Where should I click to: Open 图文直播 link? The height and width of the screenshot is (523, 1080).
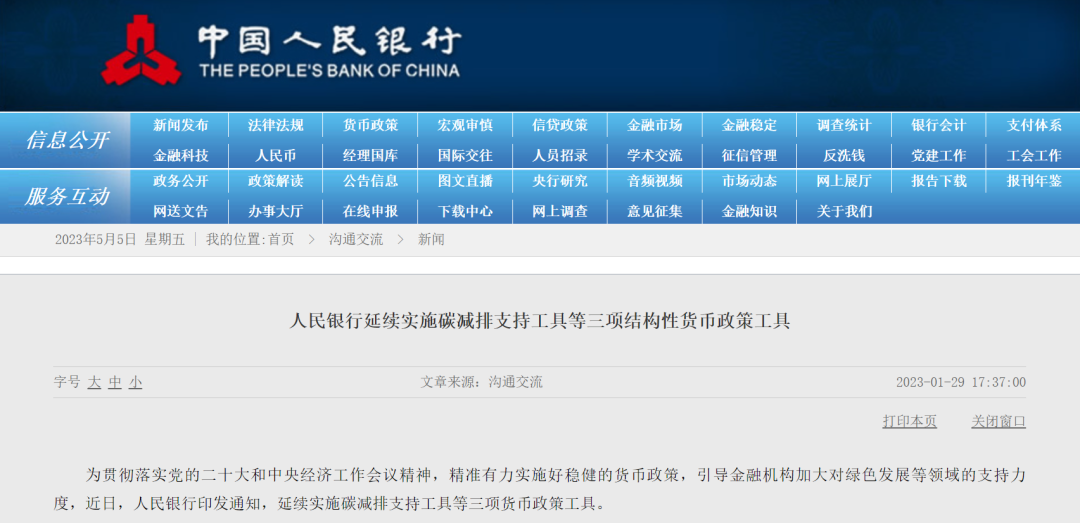click(465, 181)
